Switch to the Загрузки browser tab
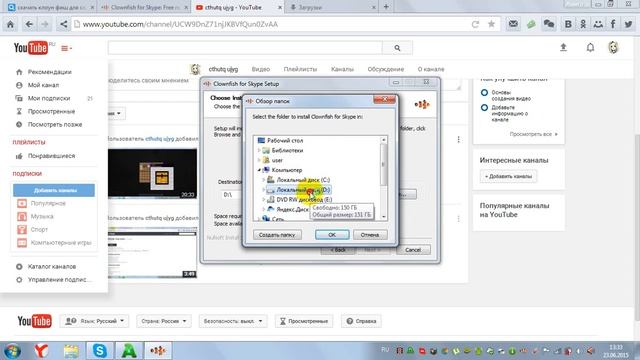Image resolution: width=640 pixels, height=360 pixels. (332, 7)
